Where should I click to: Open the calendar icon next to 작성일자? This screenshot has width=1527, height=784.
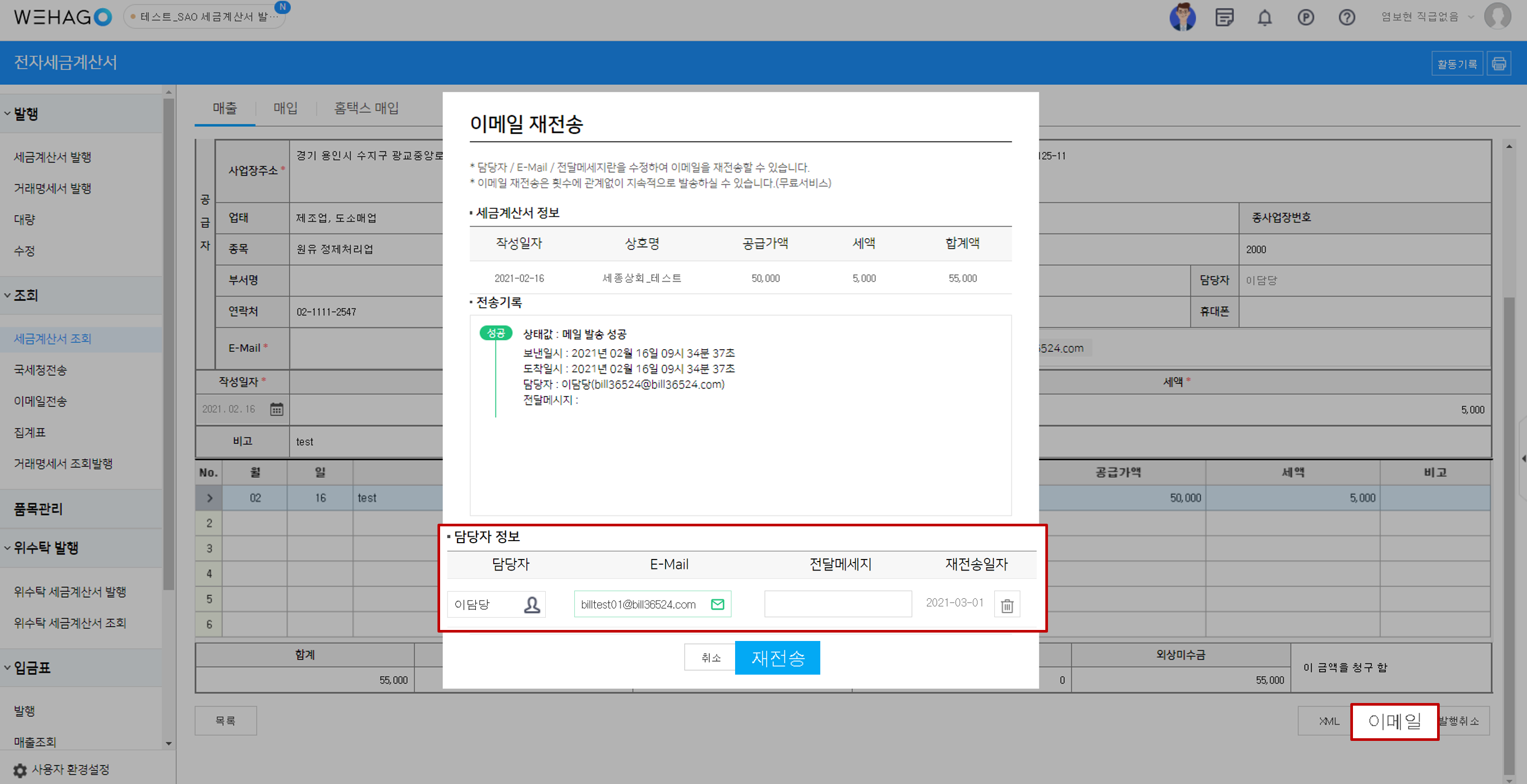pyautogui.click(x=276, y=409)
